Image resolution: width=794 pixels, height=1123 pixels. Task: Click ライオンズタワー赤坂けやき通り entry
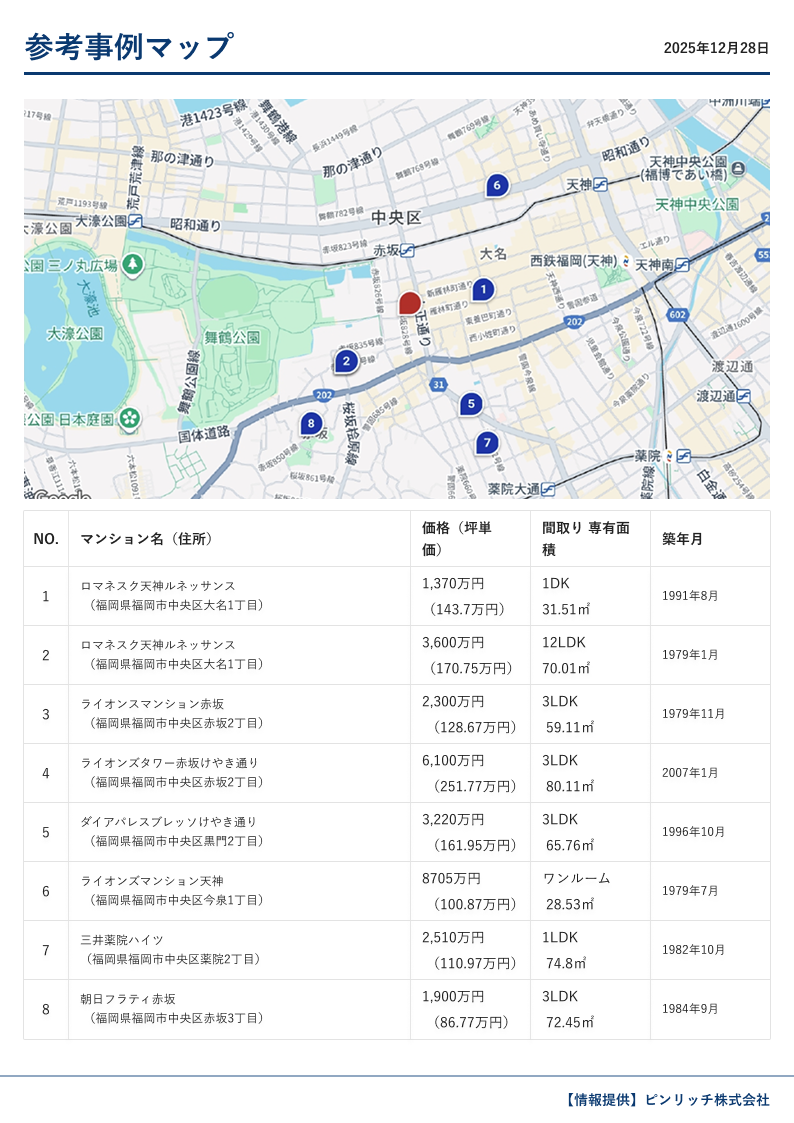[170, 763]
